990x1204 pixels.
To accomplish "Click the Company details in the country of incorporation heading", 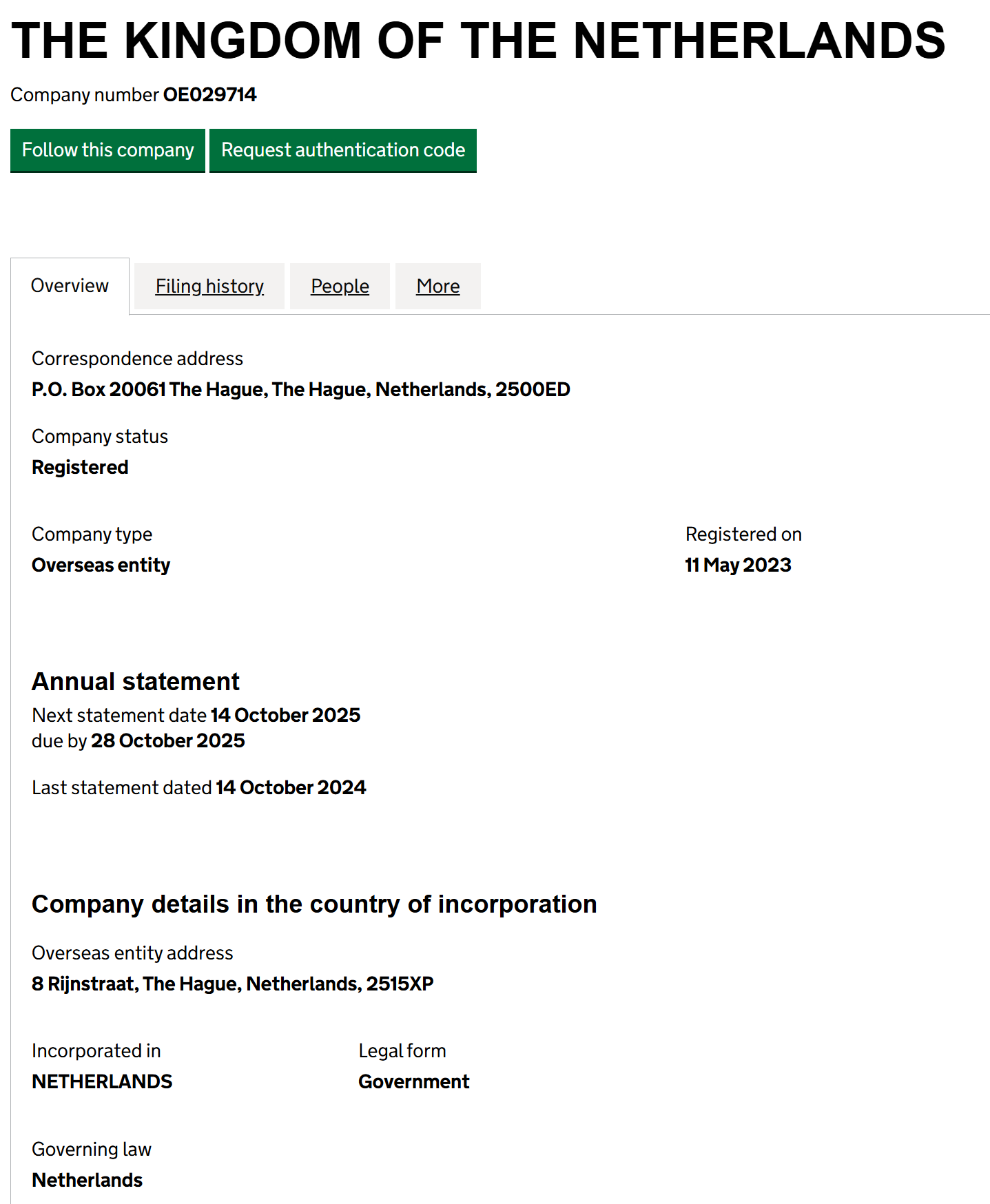I will (314, 904).
